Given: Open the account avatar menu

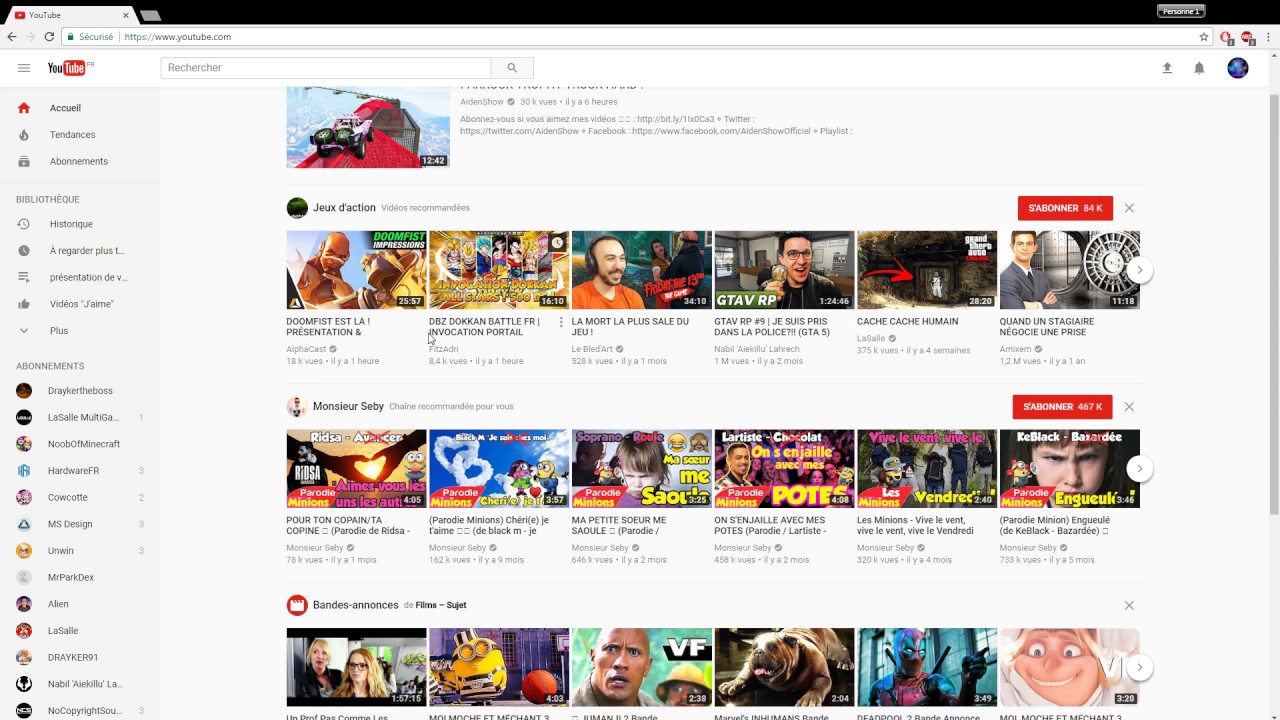Looking at the screenshot, I should click(1238, 68).
